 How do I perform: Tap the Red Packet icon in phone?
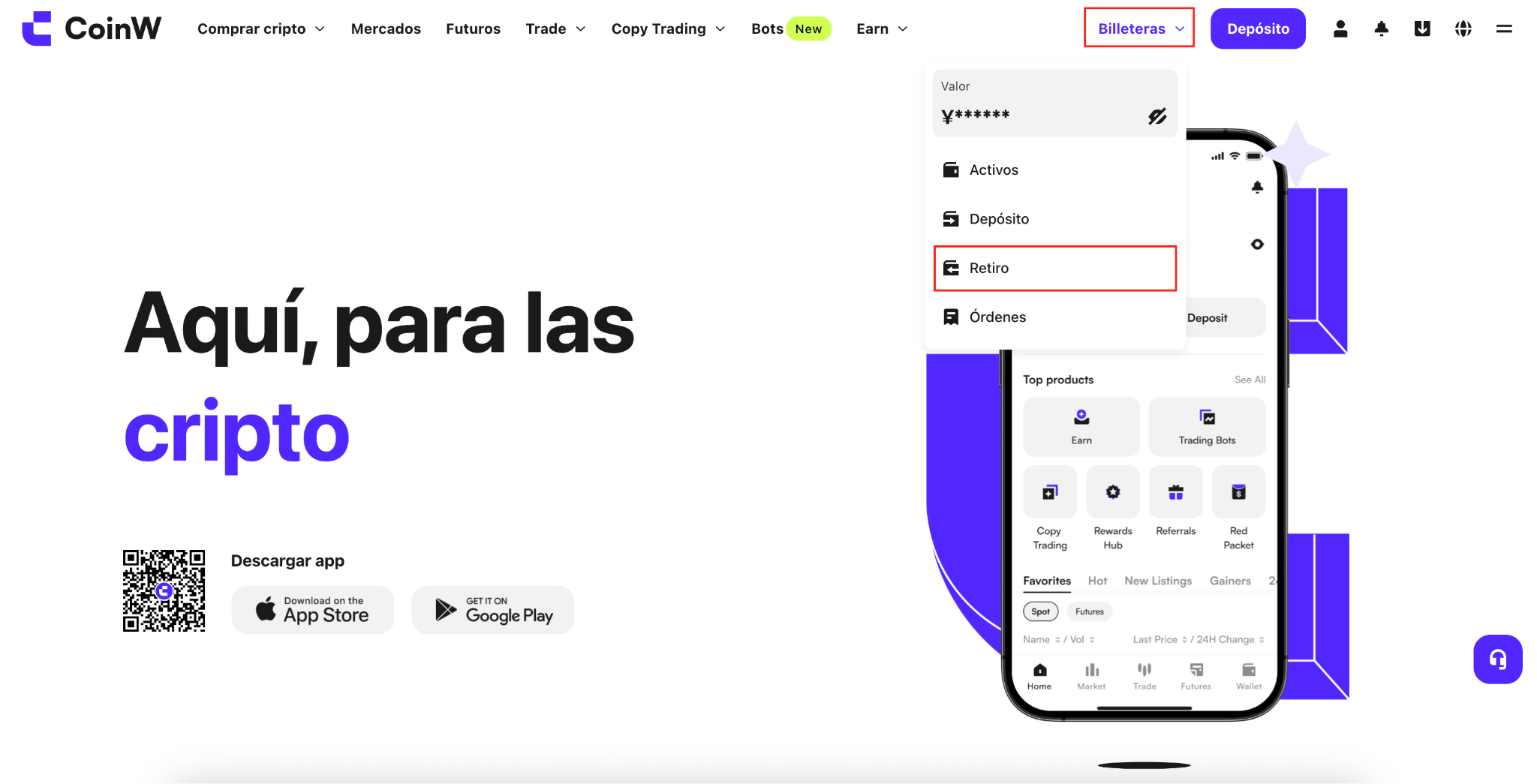click(1239, 492)
